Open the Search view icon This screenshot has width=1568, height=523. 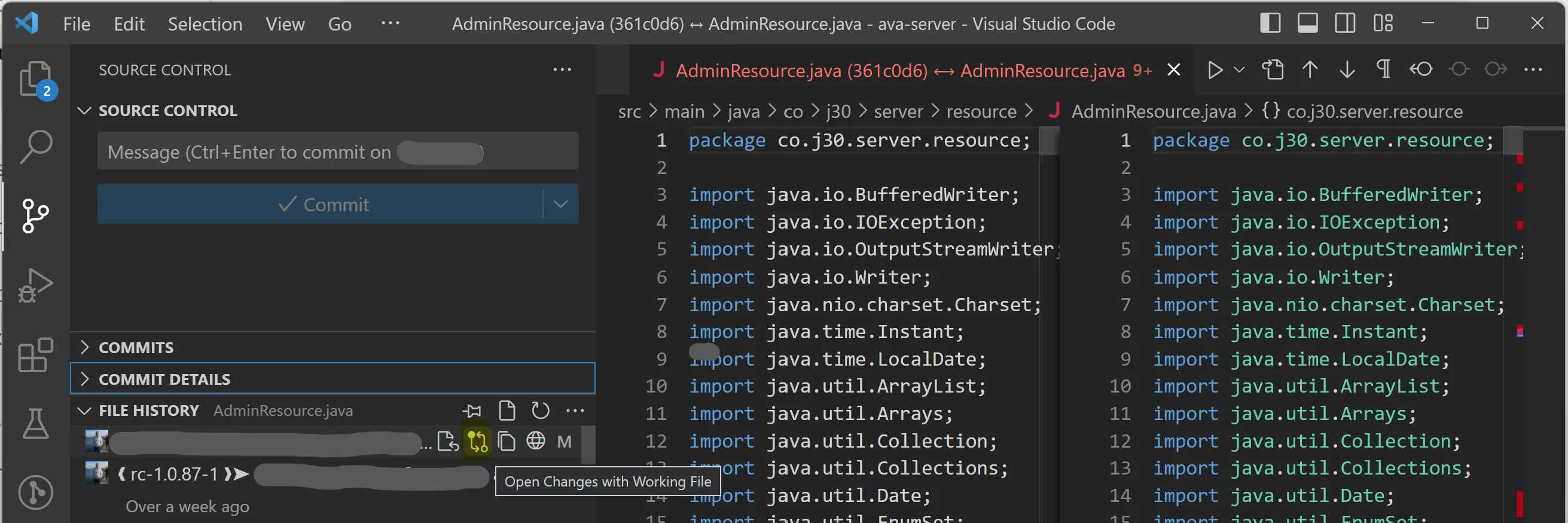(36, 146)
